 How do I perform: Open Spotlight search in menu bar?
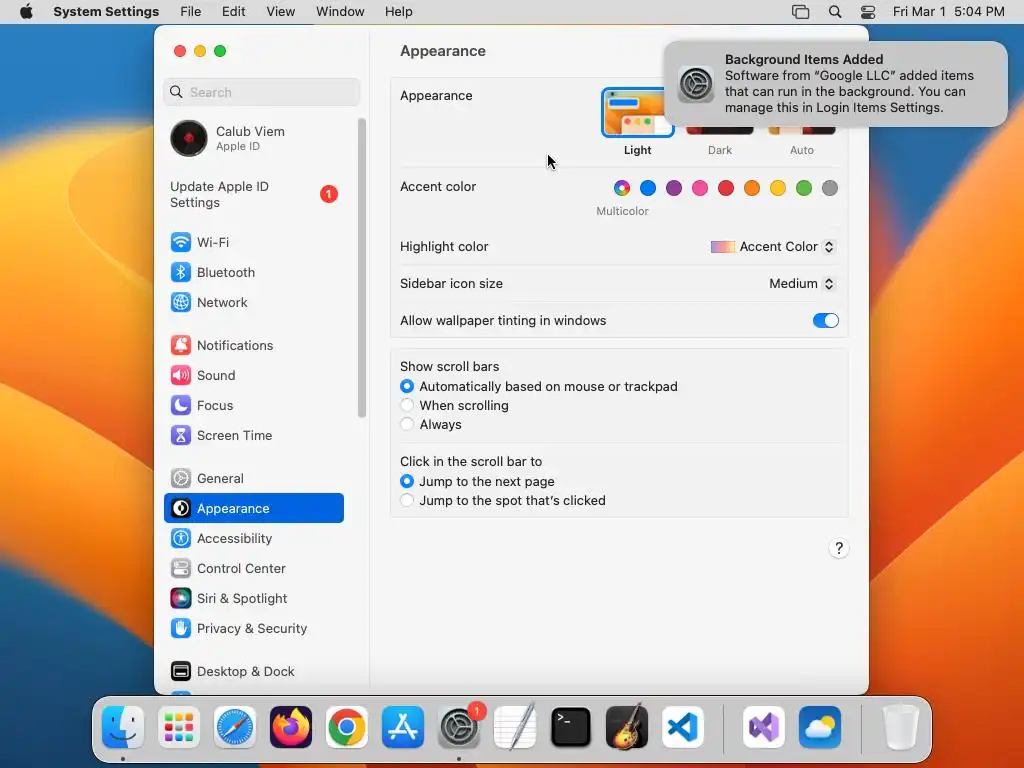click(835, 12)
